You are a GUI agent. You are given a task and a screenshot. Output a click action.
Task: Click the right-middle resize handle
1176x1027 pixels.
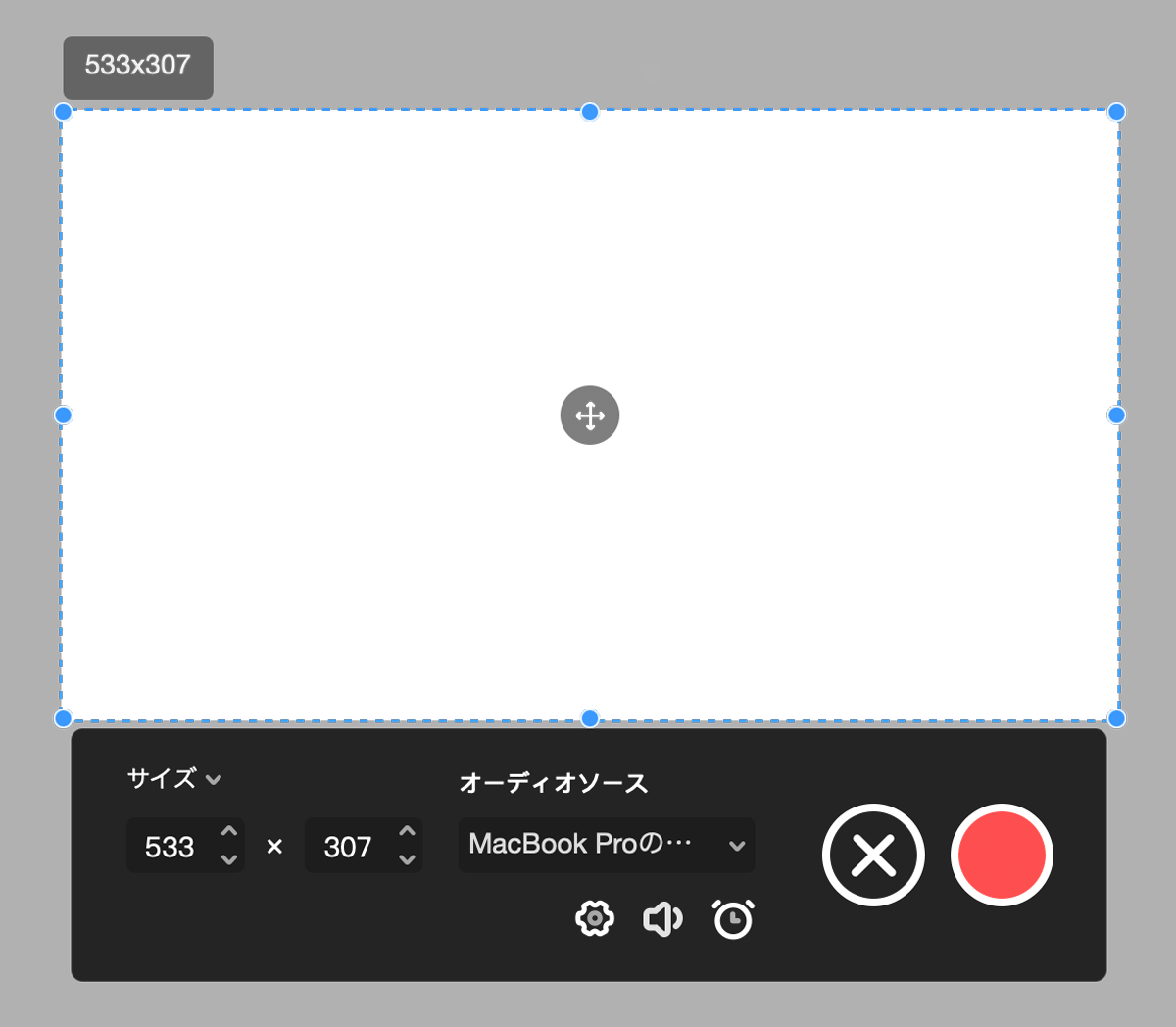click(1116, 416)
